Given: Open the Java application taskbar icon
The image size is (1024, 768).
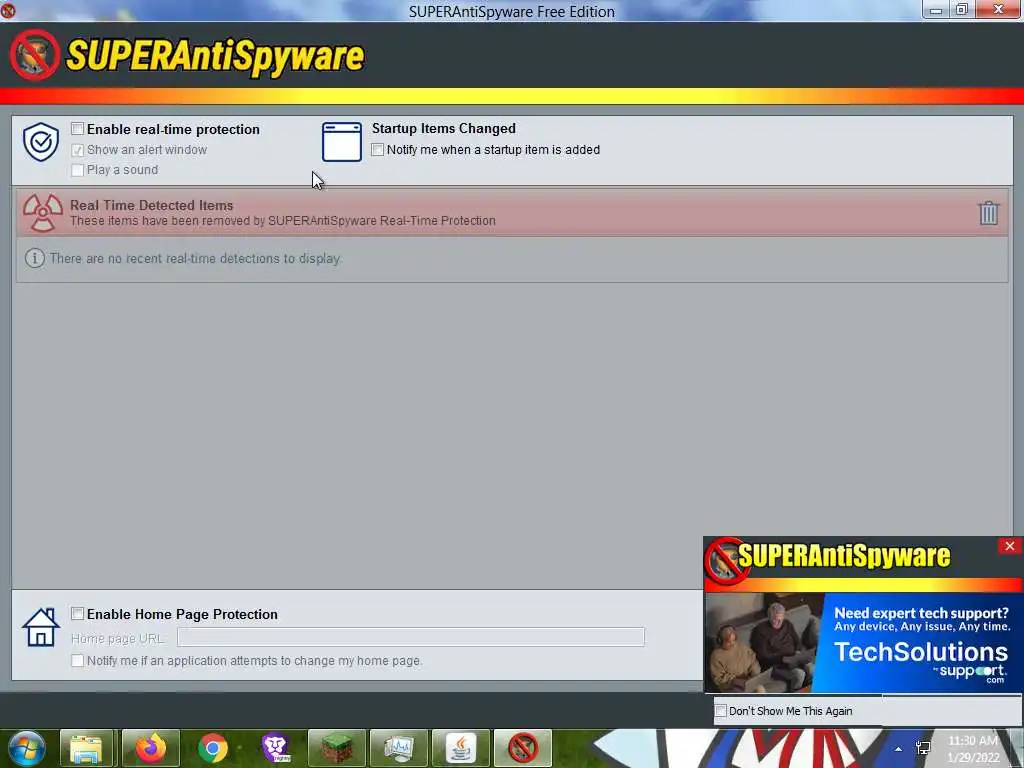Looking at the screenshot, I should (461, 748).
